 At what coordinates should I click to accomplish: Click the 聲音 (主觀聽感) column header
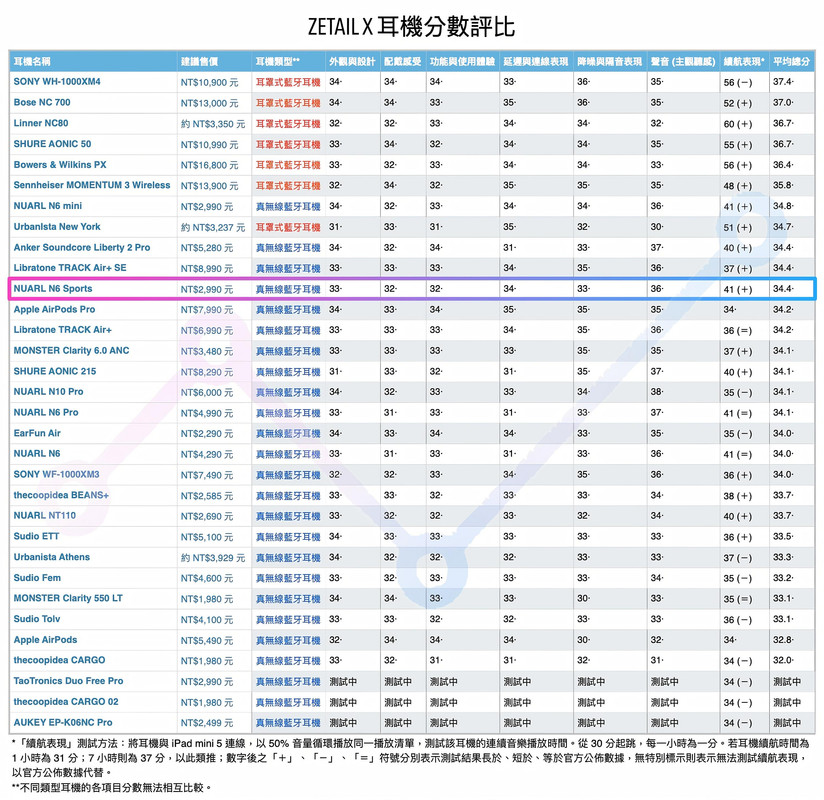[683, 61]
